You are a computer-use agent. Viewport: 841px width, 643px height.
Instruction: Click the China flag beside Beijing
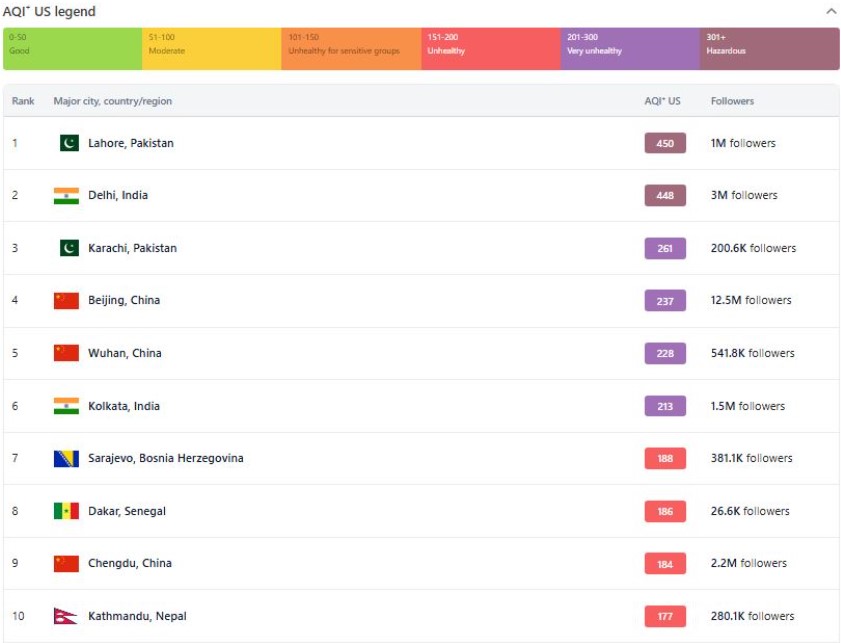coord(66,301)
